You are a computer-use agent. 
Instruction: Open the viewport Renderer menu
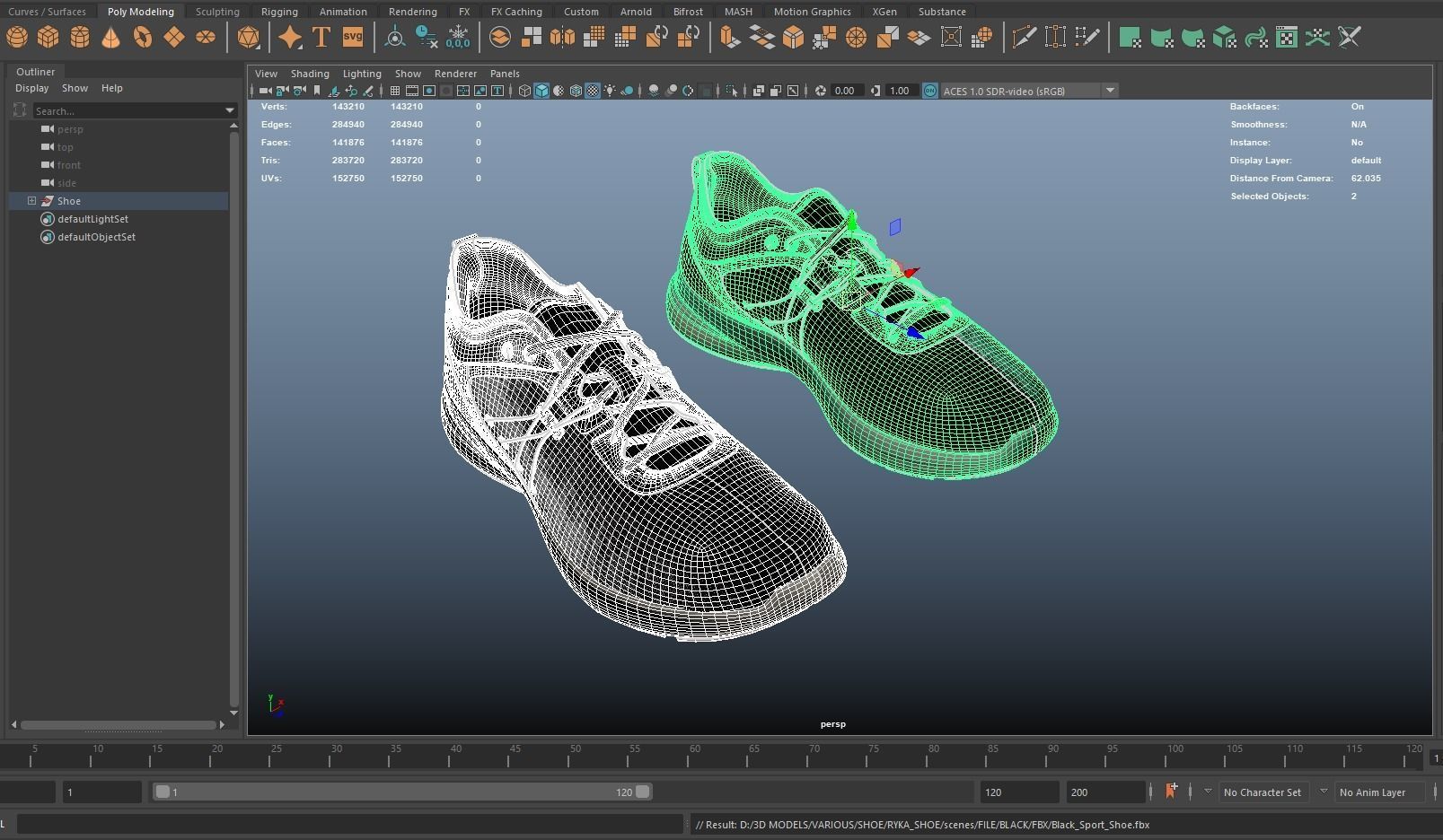click(455, 74)
